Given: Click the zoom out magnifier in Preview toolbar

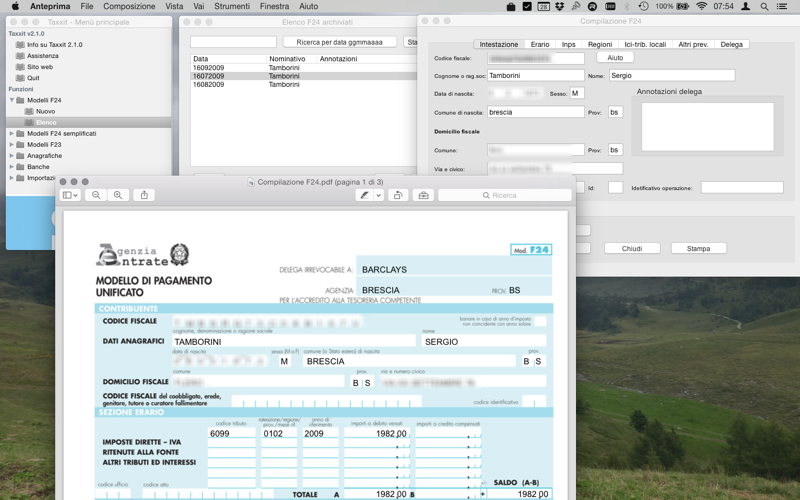Looking at the screenshot, I should click(96, 195).
